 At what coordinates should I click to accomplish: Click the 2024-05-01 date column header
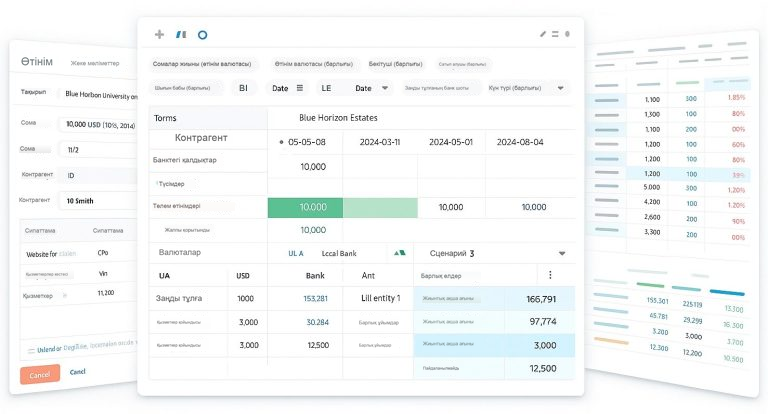pos(451,142)
